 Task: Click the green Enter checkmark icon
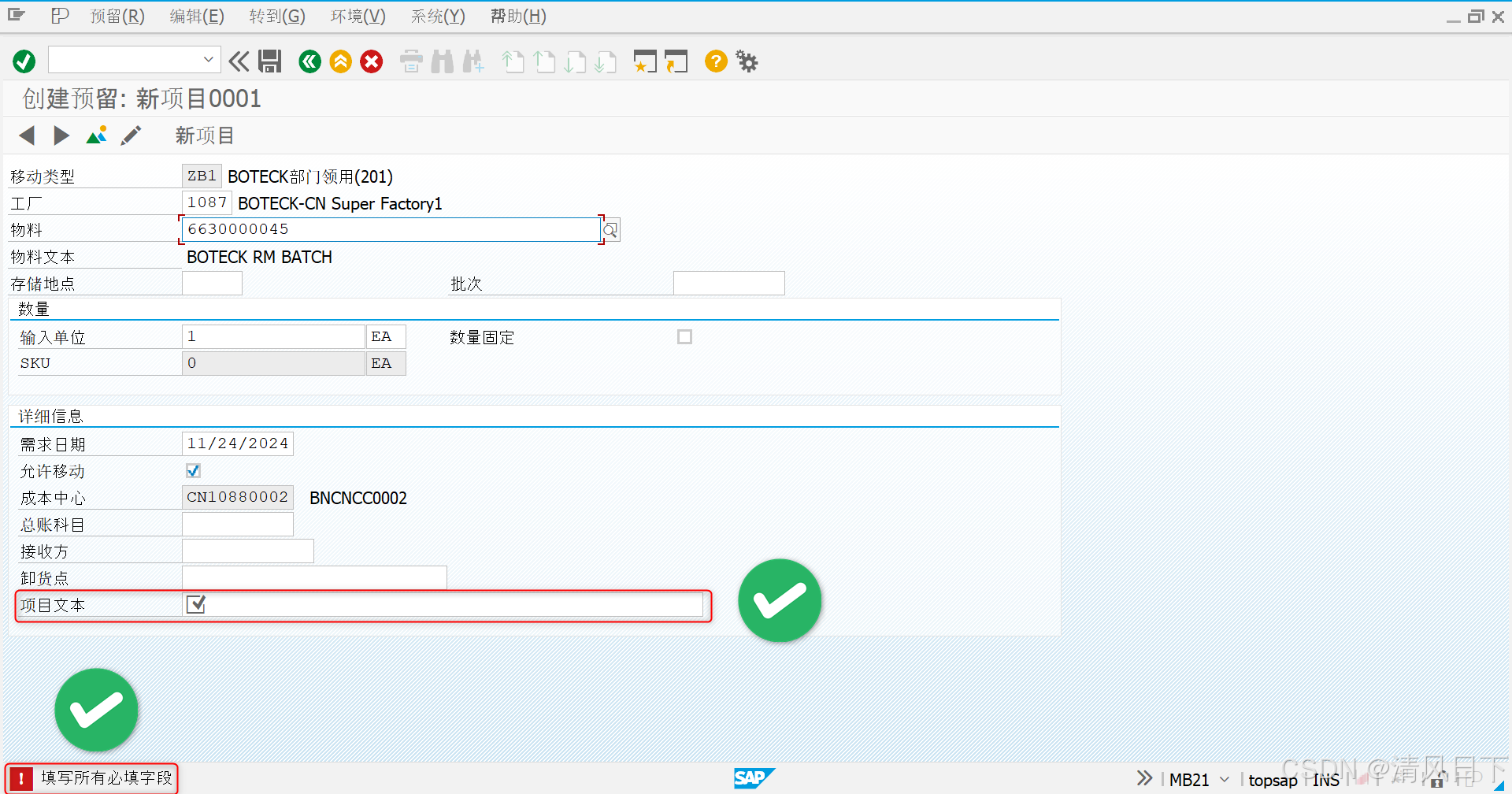click(24, 61)
